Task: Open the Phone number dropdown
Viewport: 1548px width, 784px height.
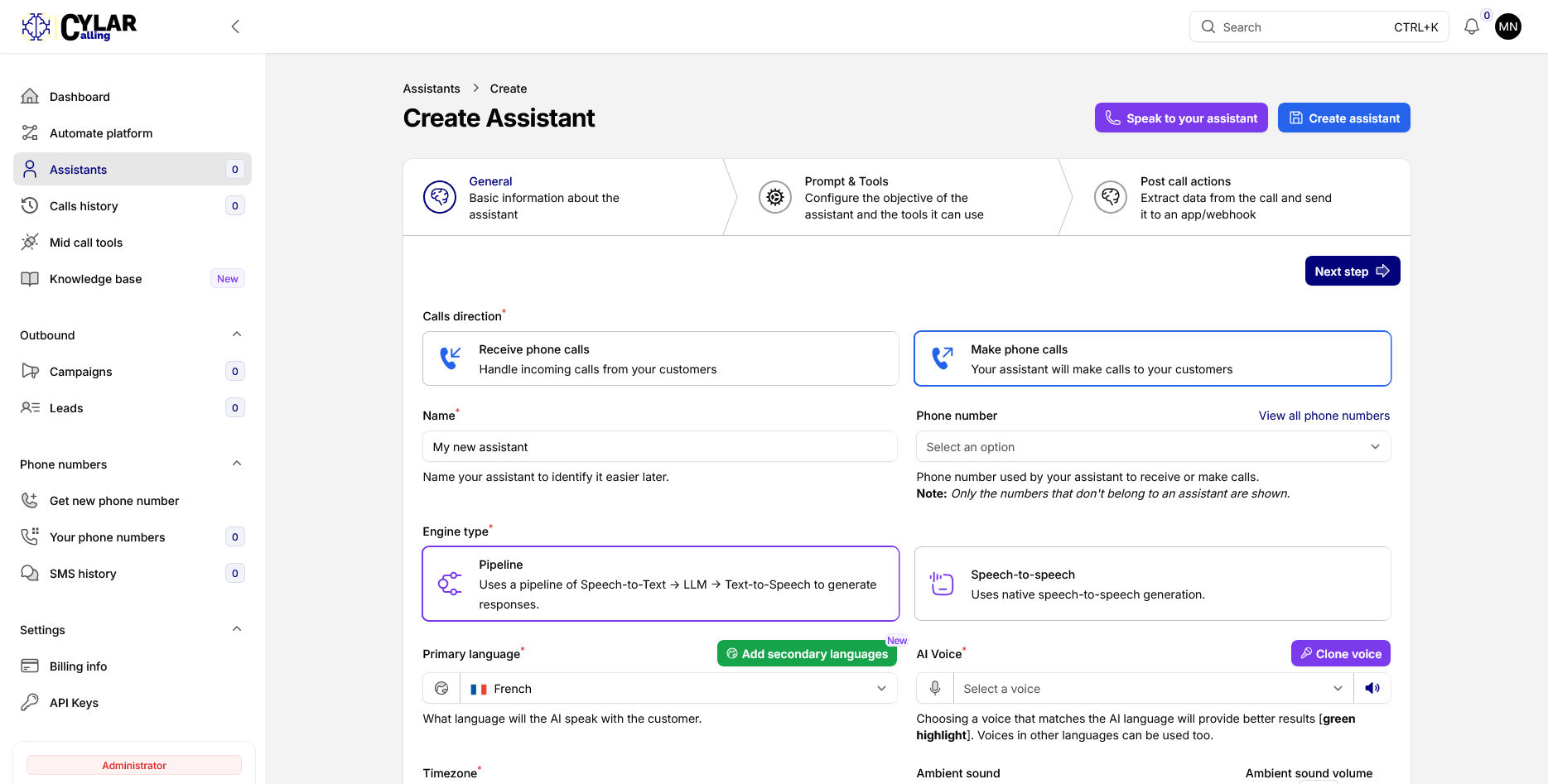Action: [1153, 446]
